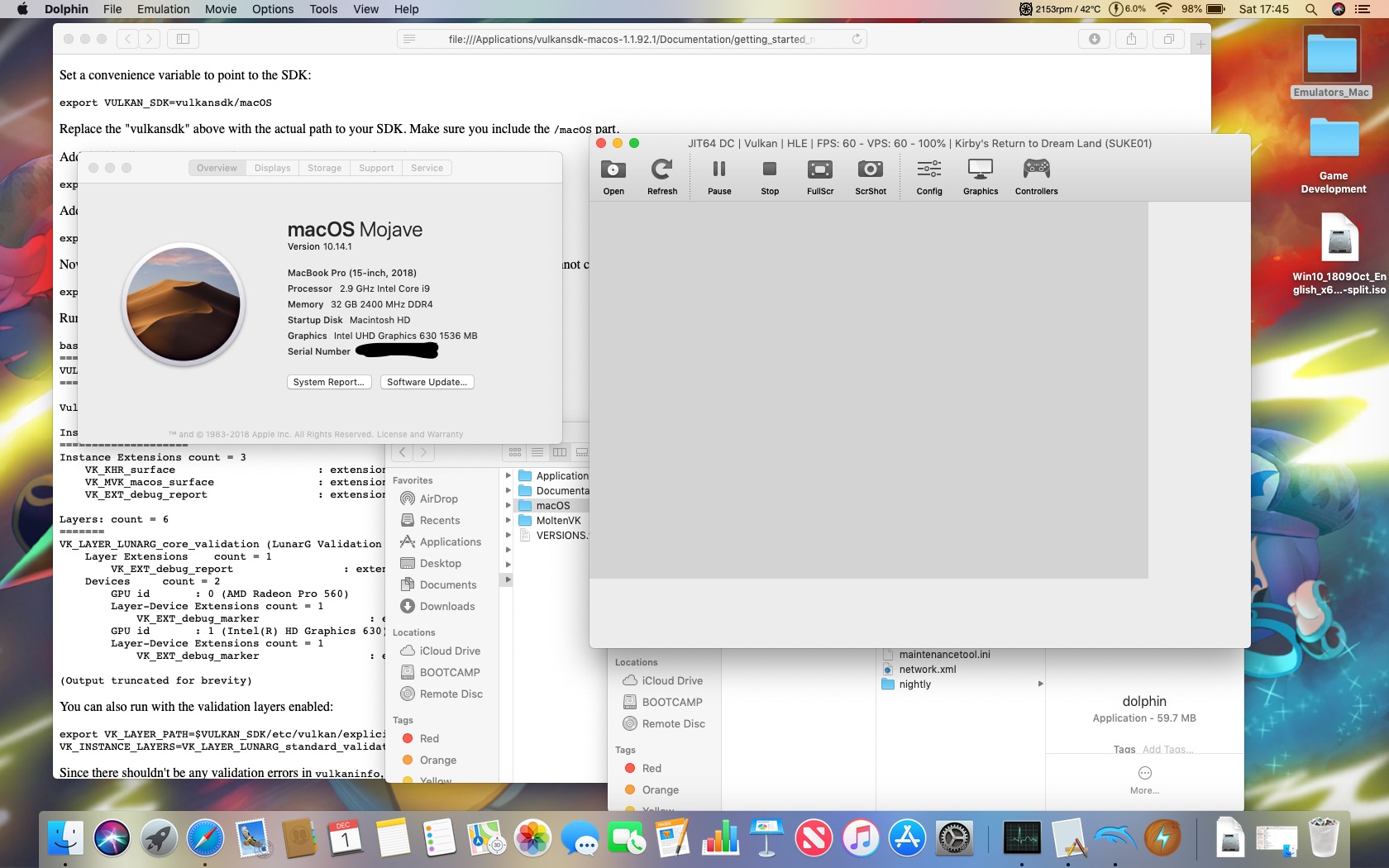Open Activity Monitor in the Dock

pos(1022,838)
